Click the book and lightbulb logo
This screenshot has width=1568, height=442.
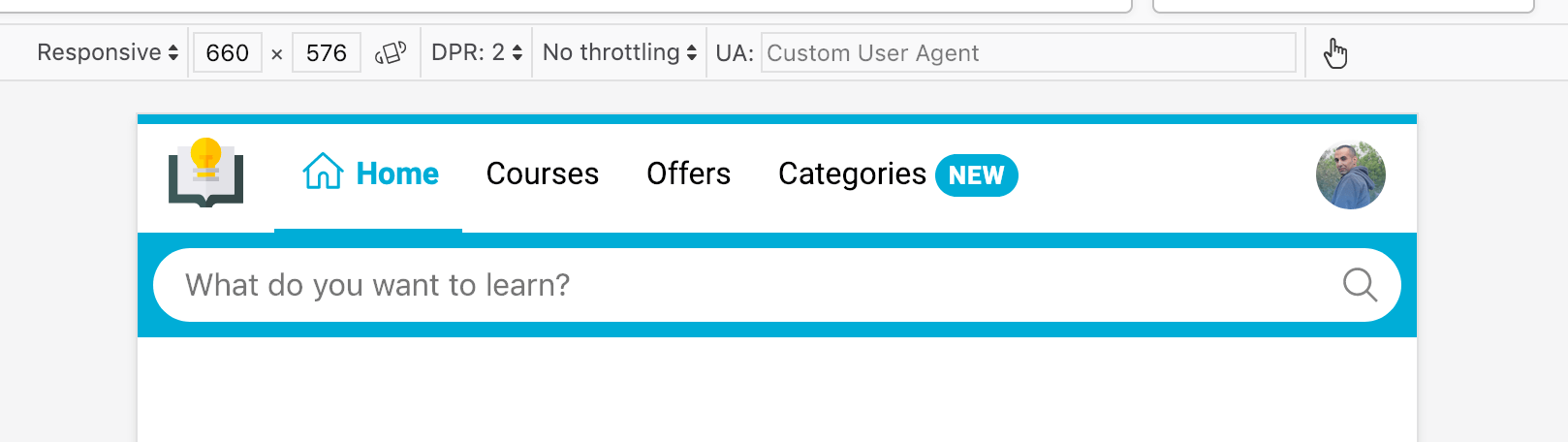click(x=205, y=174)
